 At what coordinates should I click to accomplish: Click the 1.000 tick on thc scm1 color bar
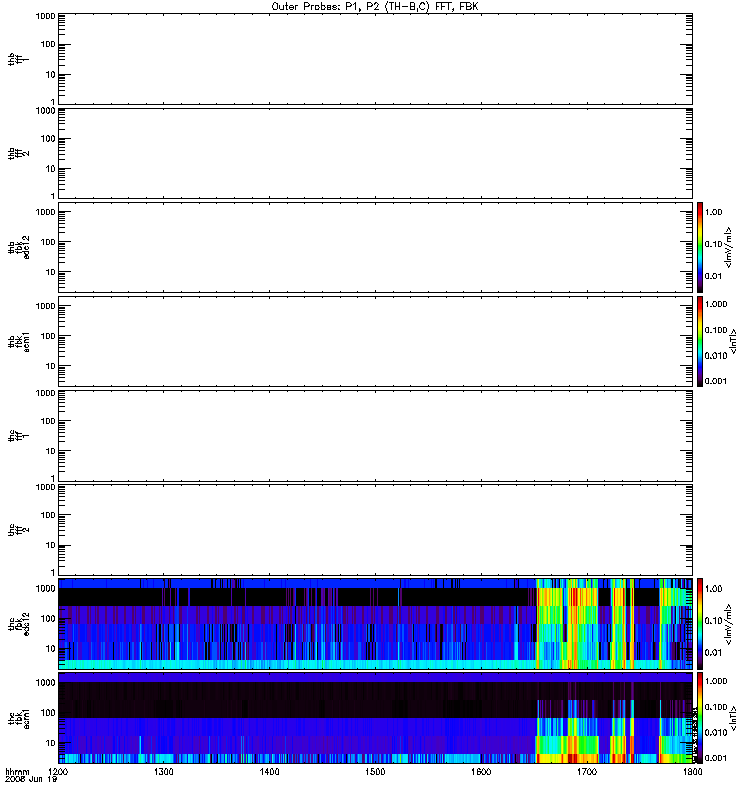(x=716, y=681)
